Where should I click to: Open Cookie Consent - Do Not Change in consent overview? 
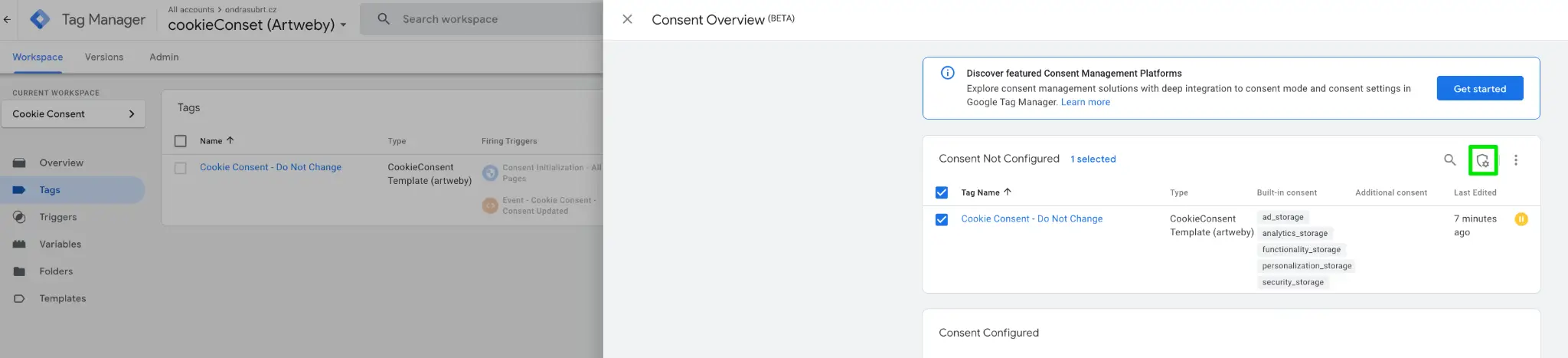[1031, 219]
